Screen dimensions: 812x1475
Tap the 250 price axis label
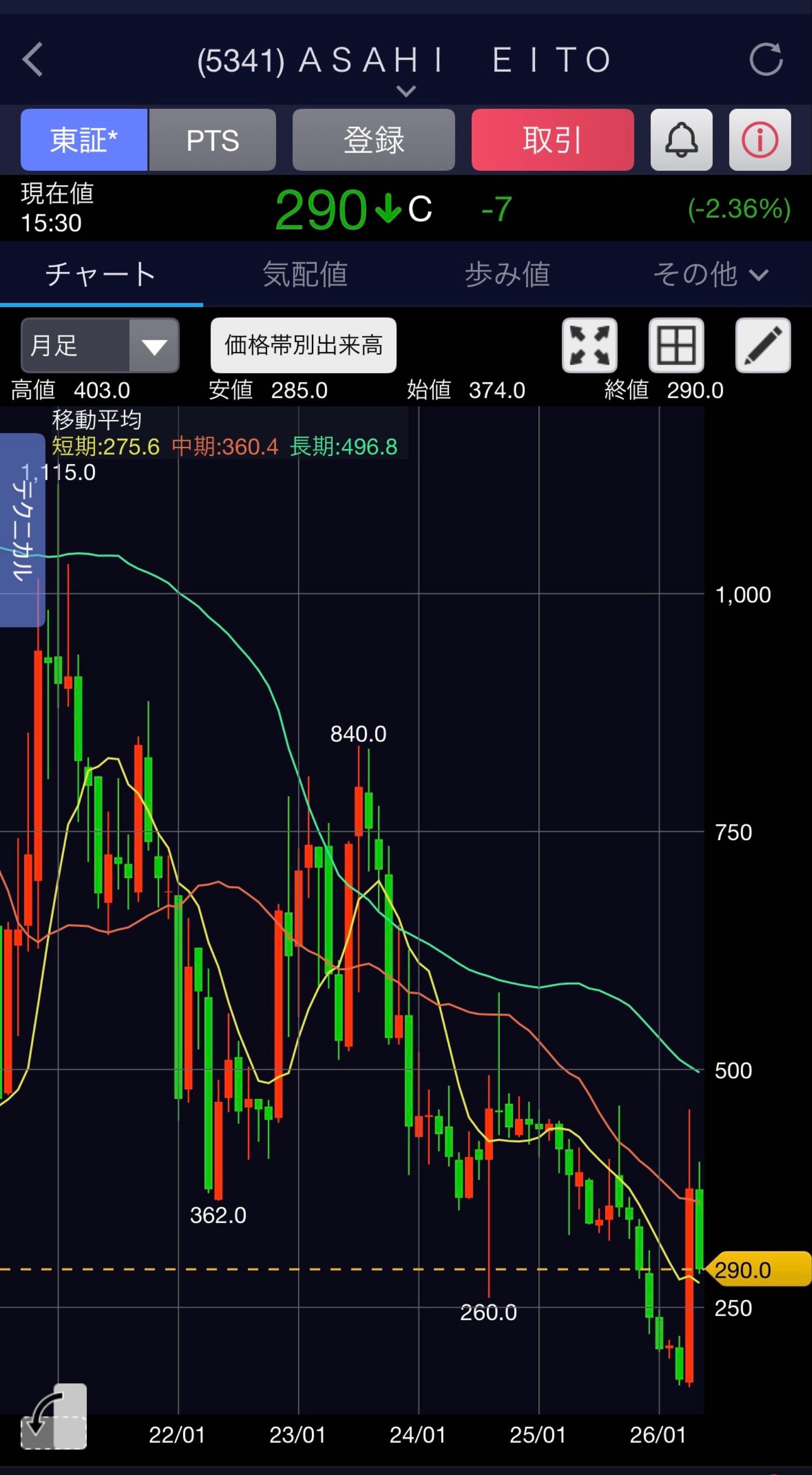pos(734,1308)
